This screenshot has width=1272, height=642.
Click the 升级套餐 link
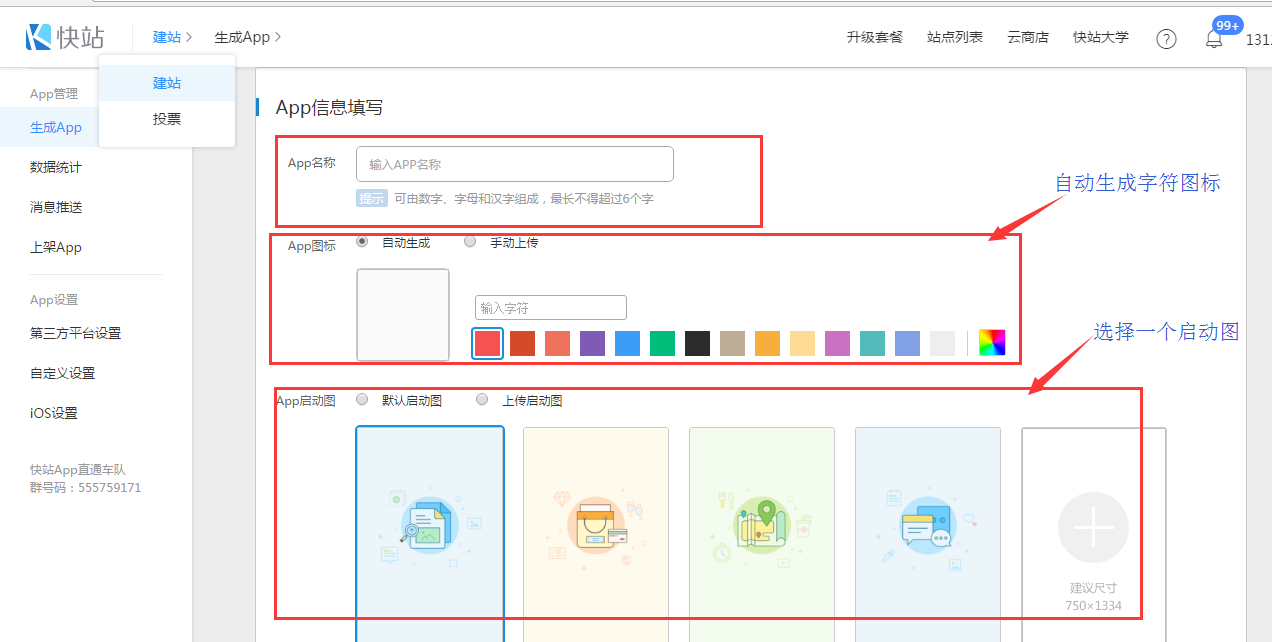(874, 37)
